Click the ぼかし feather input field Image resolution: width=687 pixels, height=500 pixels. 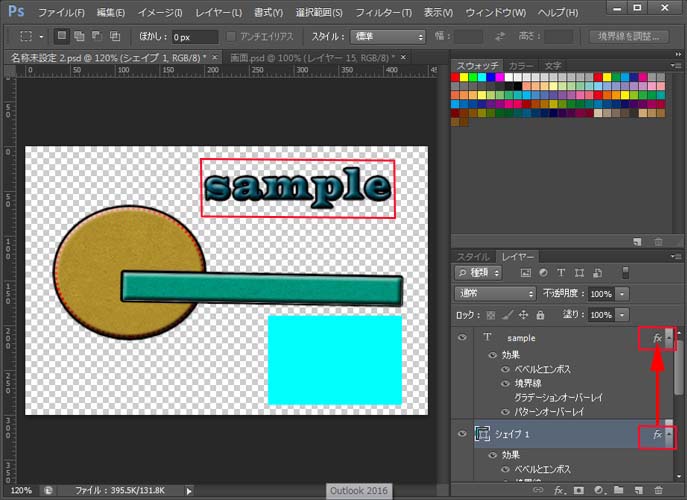point(195,37)
